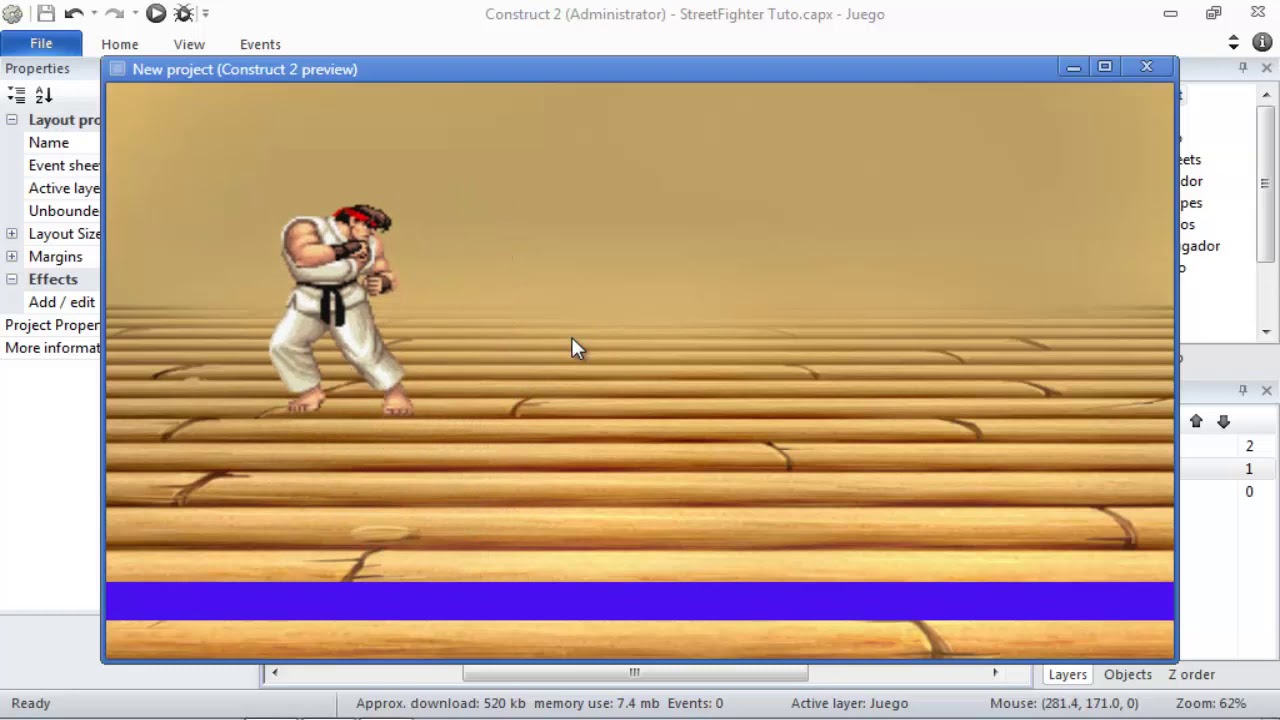The image size is (1280, 720).
Task: Save the project with the floppy disk icon
Action: point(46,14)
